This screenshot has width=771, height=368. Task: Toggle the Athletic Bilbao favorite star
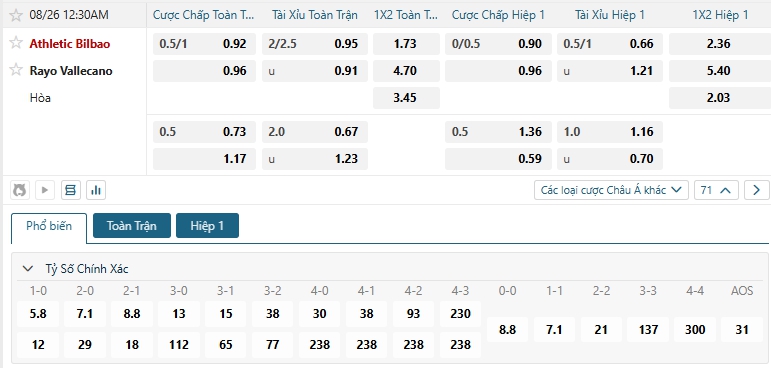16,43
